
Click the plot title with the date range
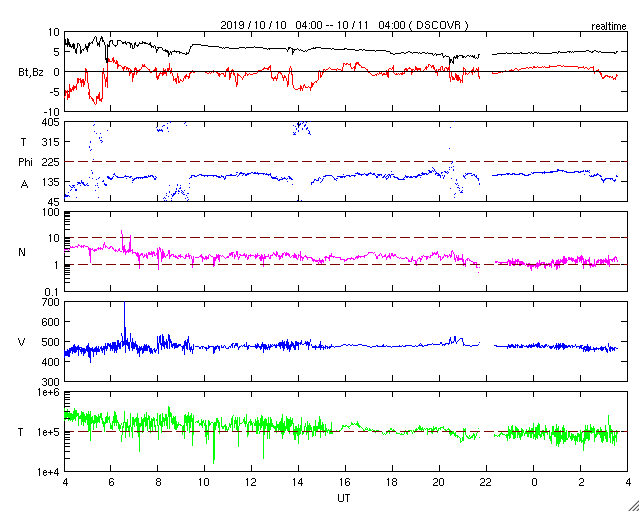344,25
